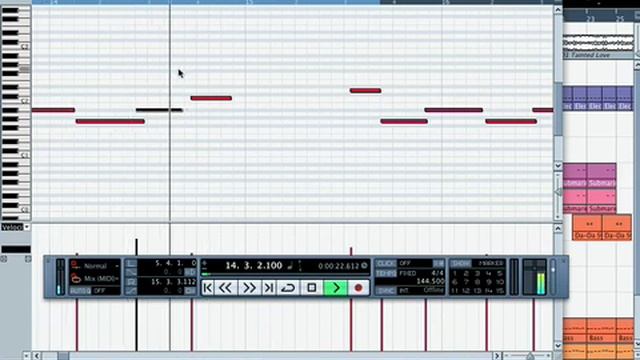Stop playback with the Stop button
640x360 pixels.
(311, 288)
